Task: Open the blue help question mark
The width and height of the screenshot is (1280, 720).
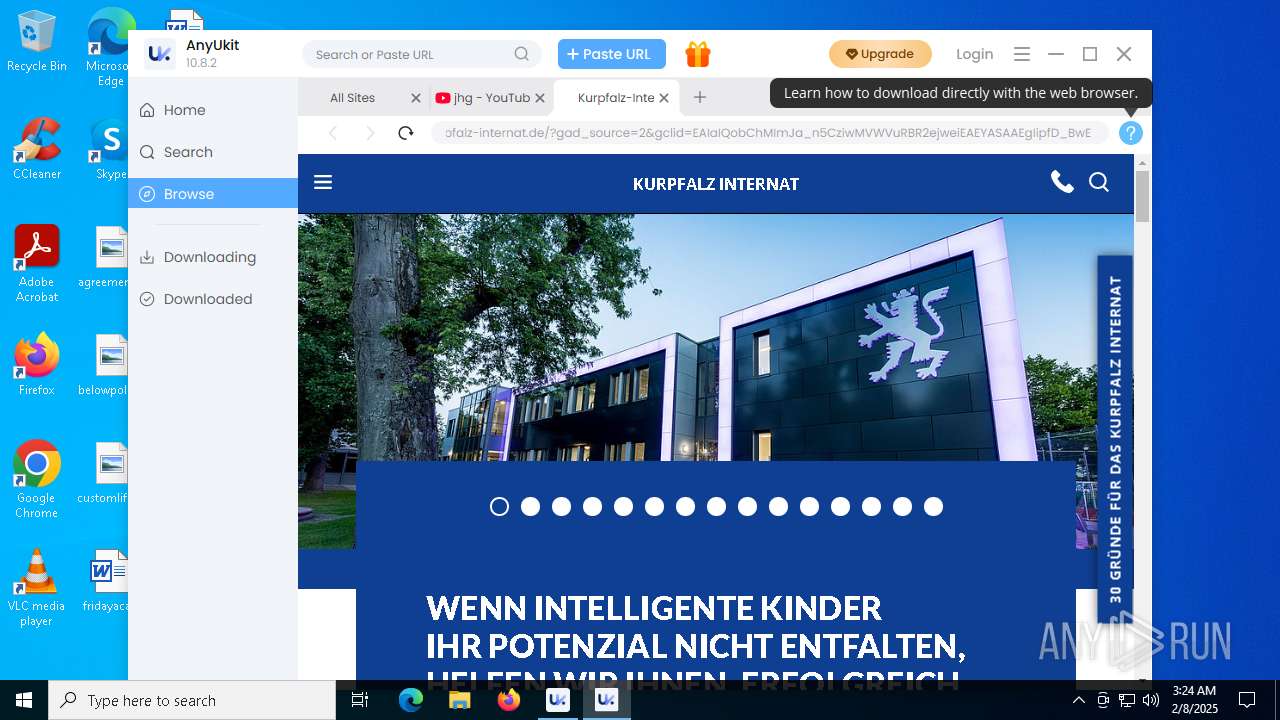Action: click(1130, 133)
